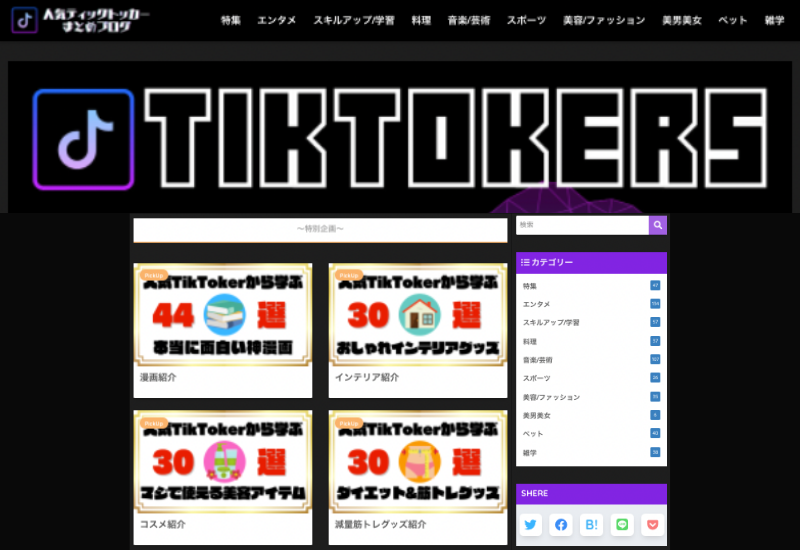800x550 pixels.
Task: Click the TIKTOKERS banner image
Action: click(x=400, y=137)
